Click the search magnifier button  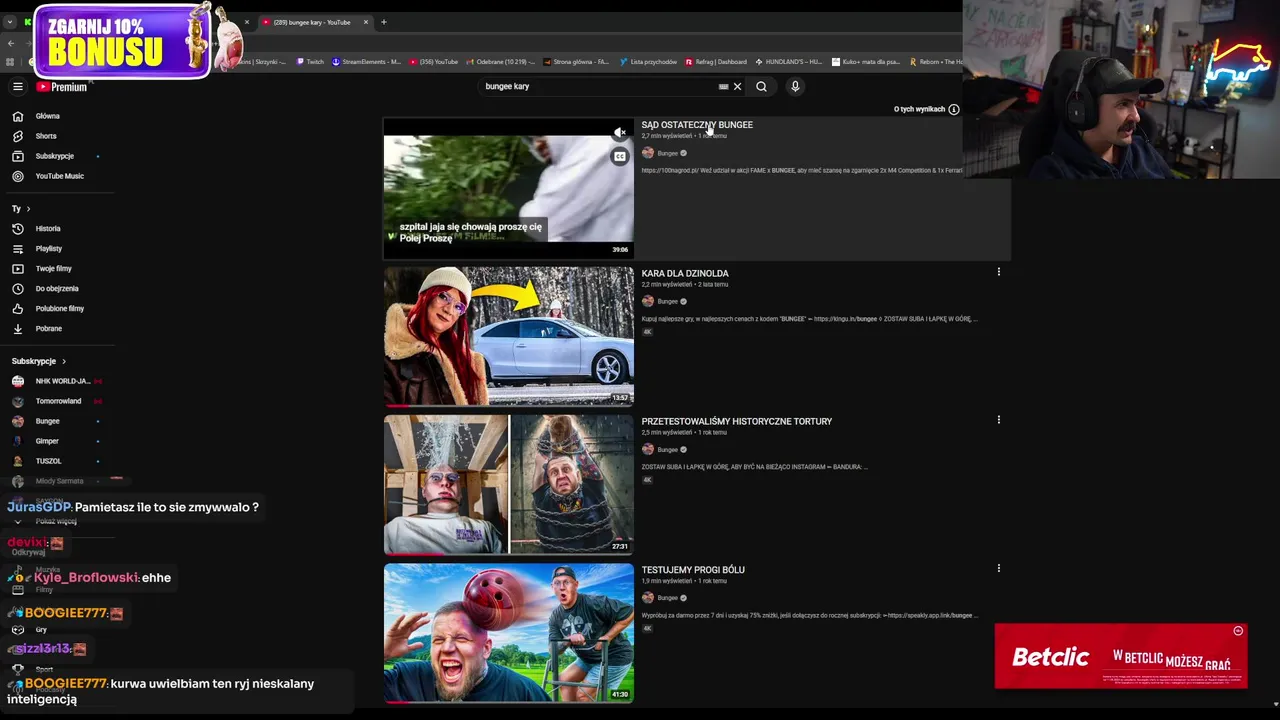[761, 87]
